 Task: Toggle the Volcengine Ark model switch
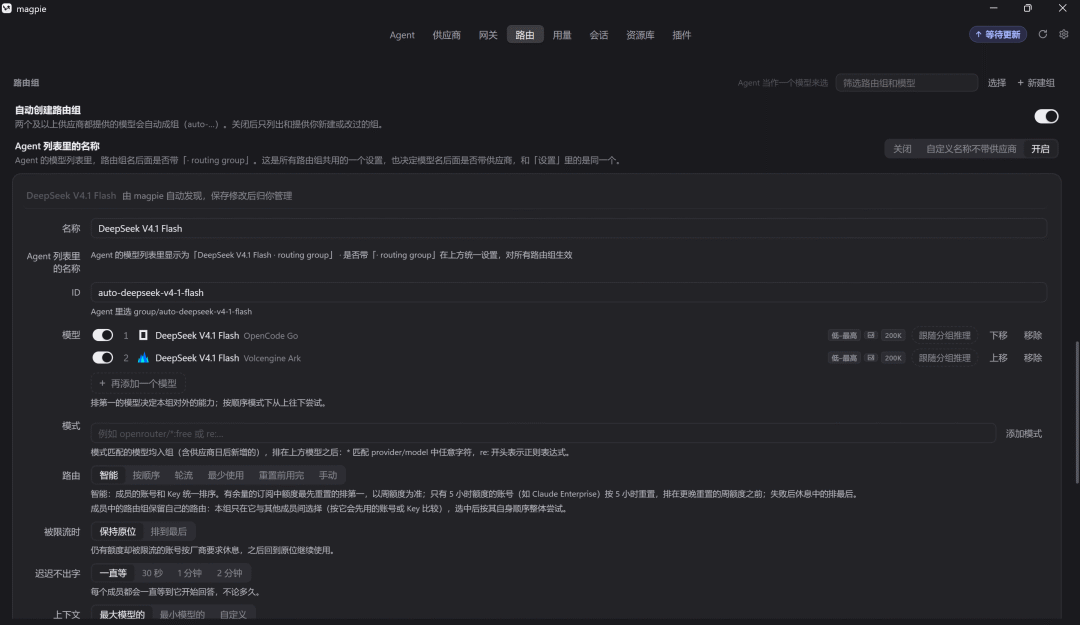pos(103,358)
